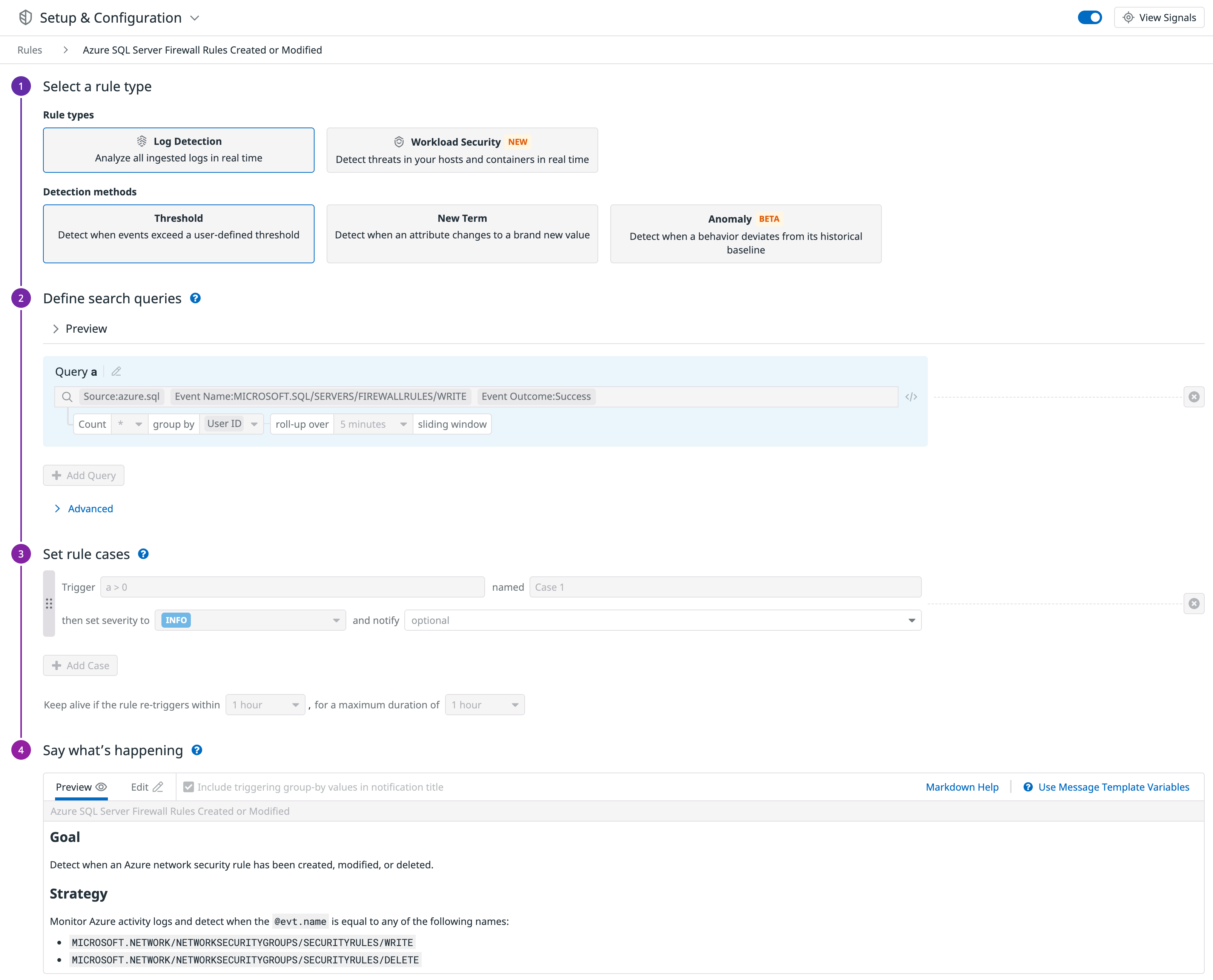Open the Markdown Help link

[961, 786]
